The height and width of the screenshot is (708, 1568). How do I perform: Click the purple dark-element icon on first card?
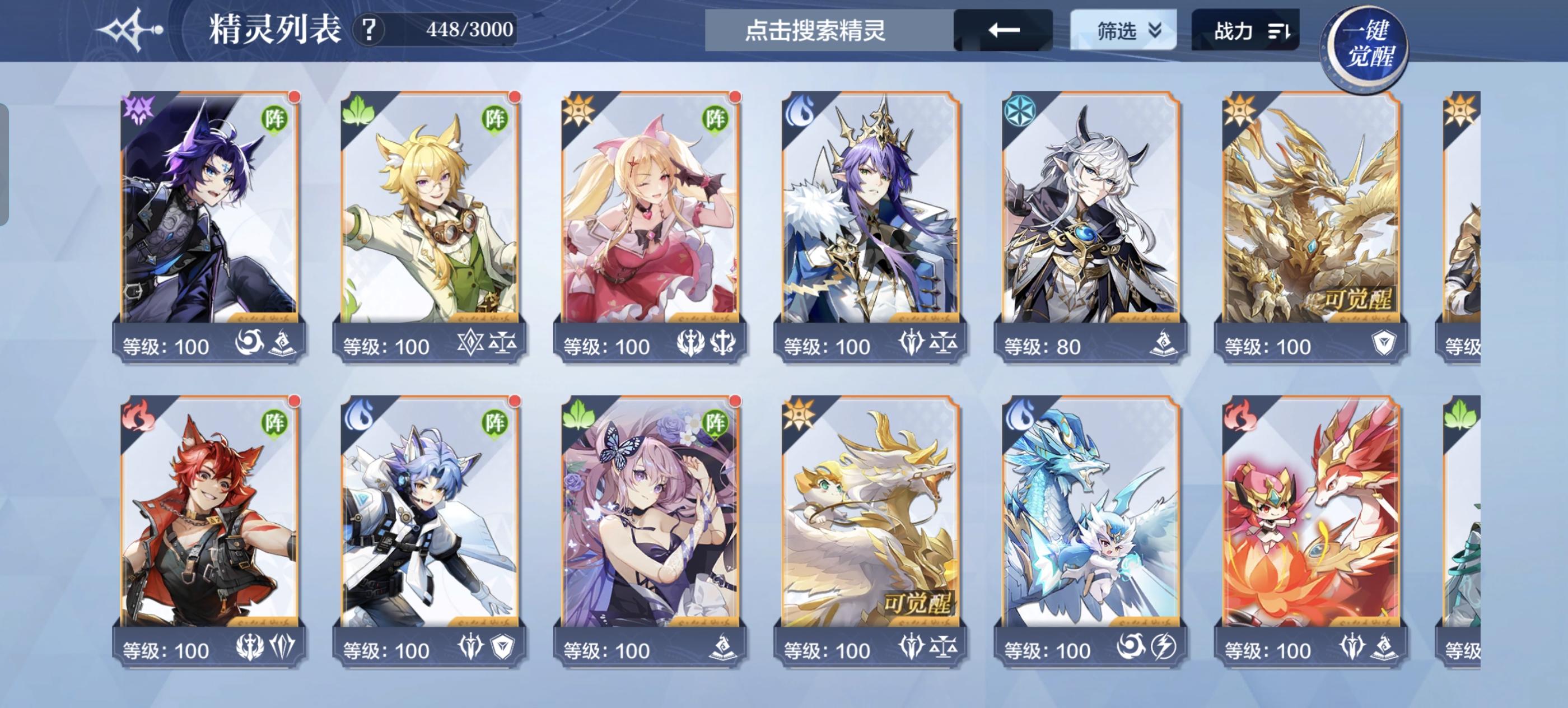point(139,110)
